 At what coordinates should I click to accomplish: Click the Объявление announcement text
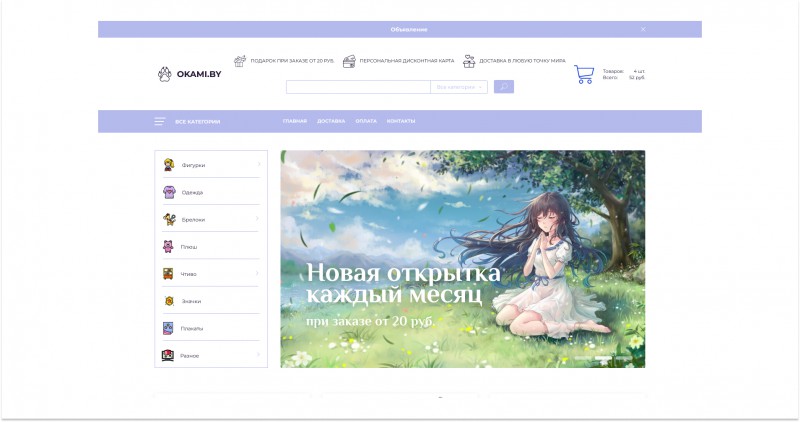pos(409,30)
